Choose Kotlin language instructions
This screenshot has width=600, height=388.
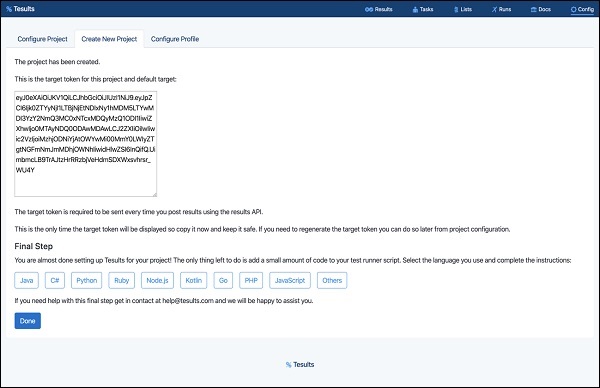pos(194,280)
